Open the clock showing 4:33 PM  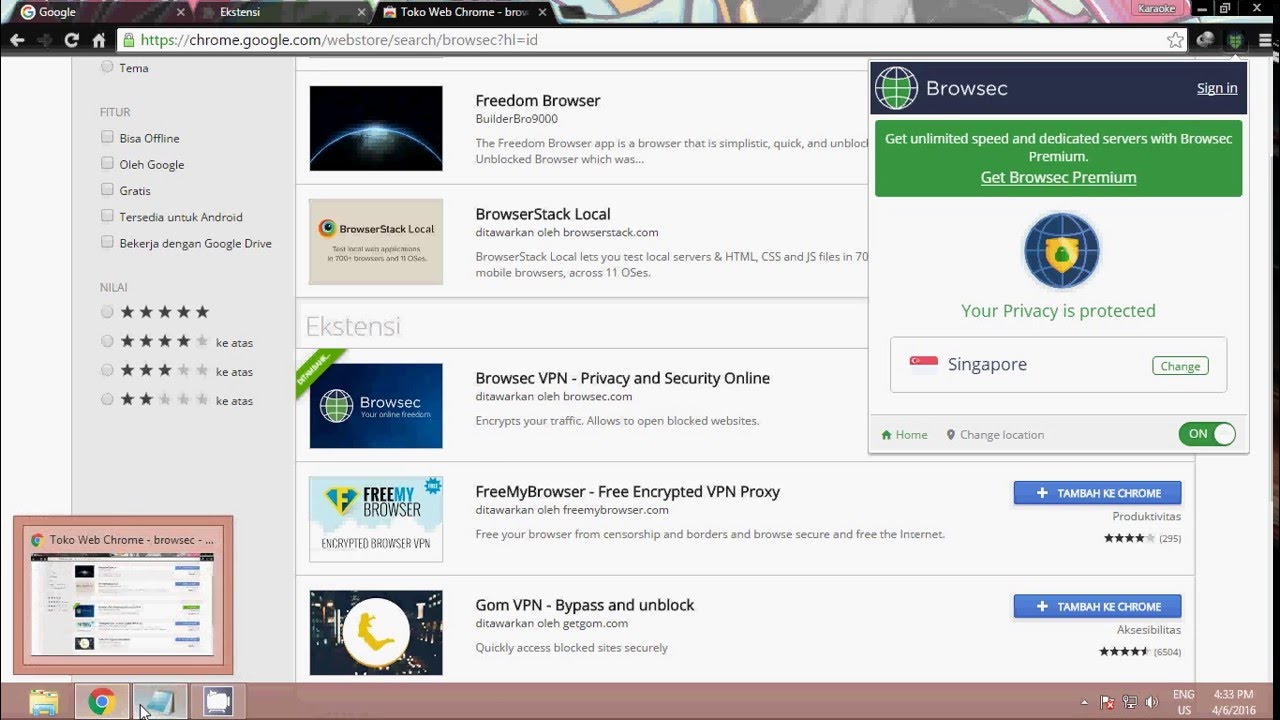1233,702
